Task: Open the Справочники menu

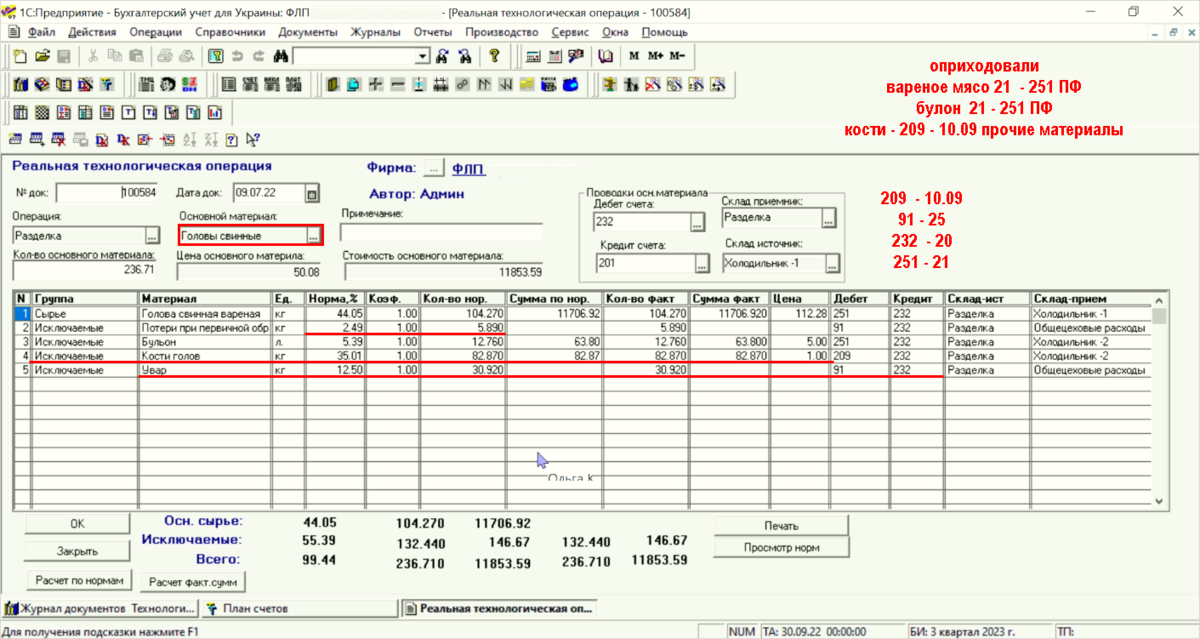Action: (x=230, y=32)
